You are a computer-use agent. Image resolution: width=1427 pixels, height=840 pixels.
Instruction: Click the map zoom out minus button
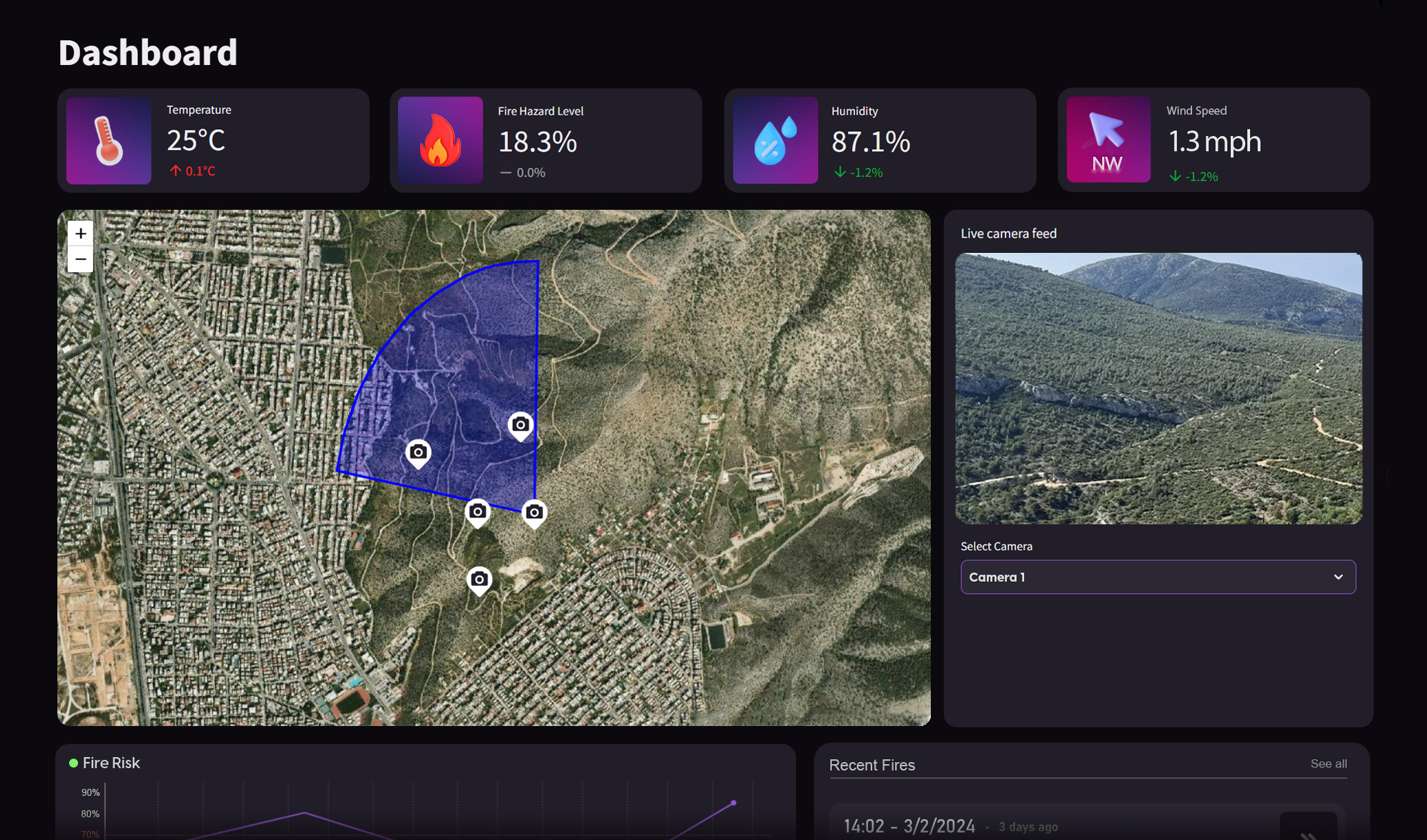(81, 260)
